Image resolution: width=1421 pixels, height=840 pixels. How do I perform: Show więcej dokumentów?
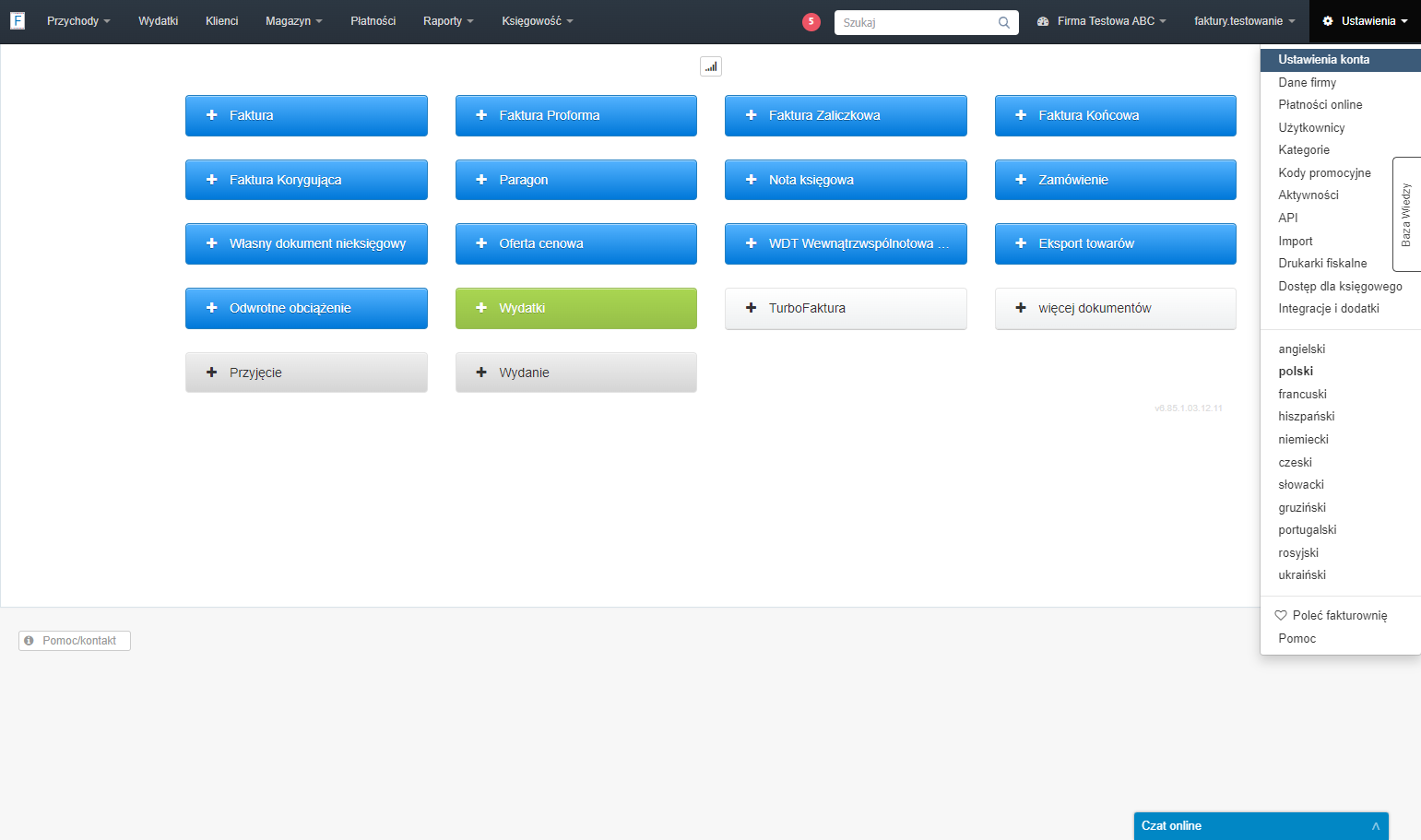pos(1116,308)
